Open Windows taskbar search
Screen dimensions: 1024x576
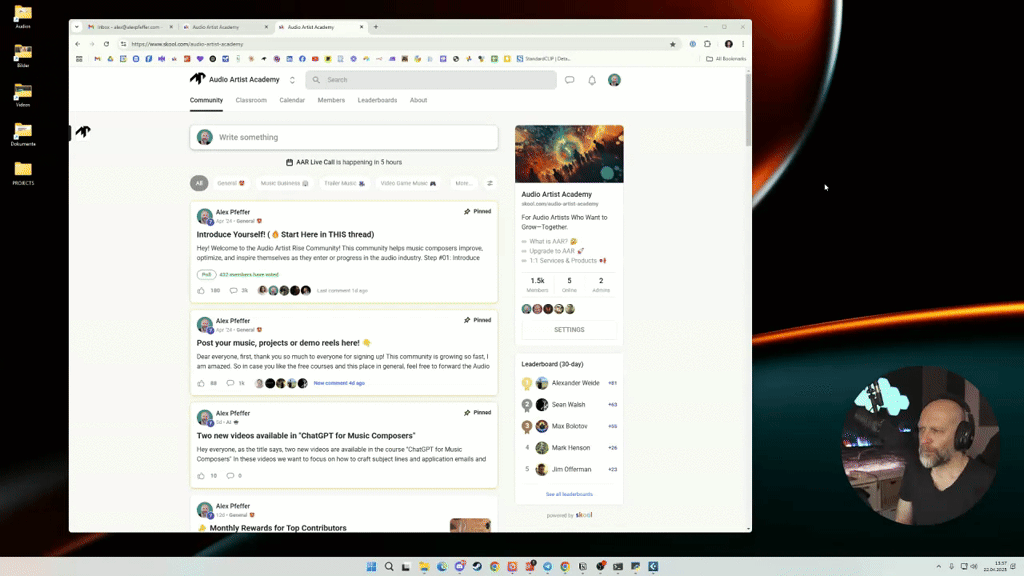[x=389, y=566]
